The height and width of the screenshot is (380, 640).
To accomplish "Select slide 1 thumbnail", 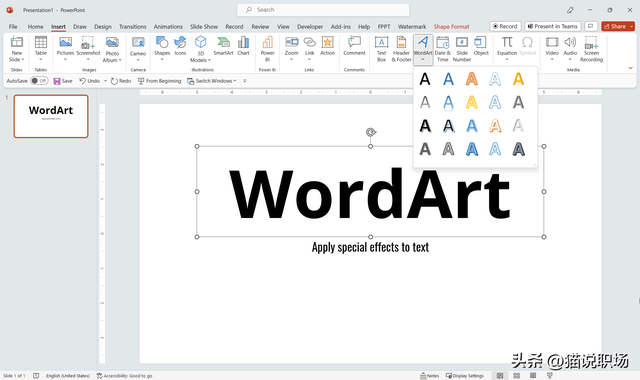I will [x=51, y=116].
